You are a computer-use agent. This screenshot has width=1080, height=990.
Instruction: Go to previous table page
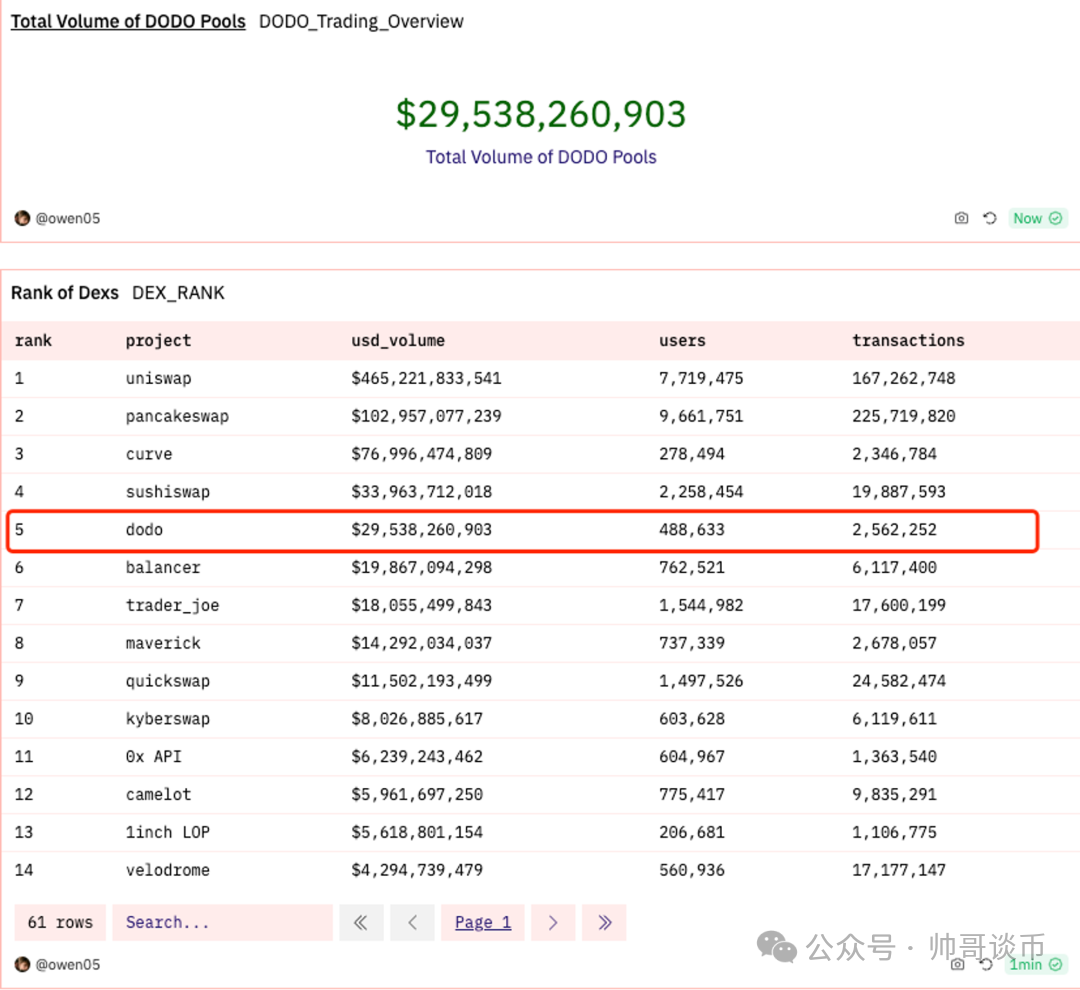(412, 922)
